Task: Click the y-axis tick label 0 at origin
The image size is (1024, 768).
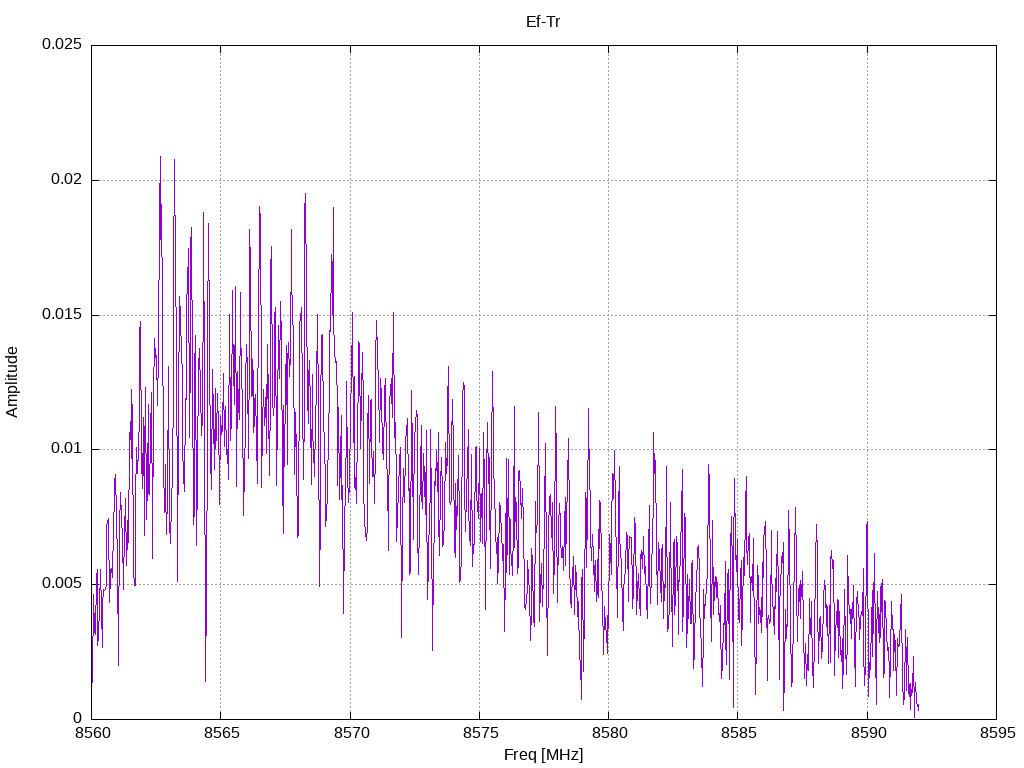Action: point(78,719)
